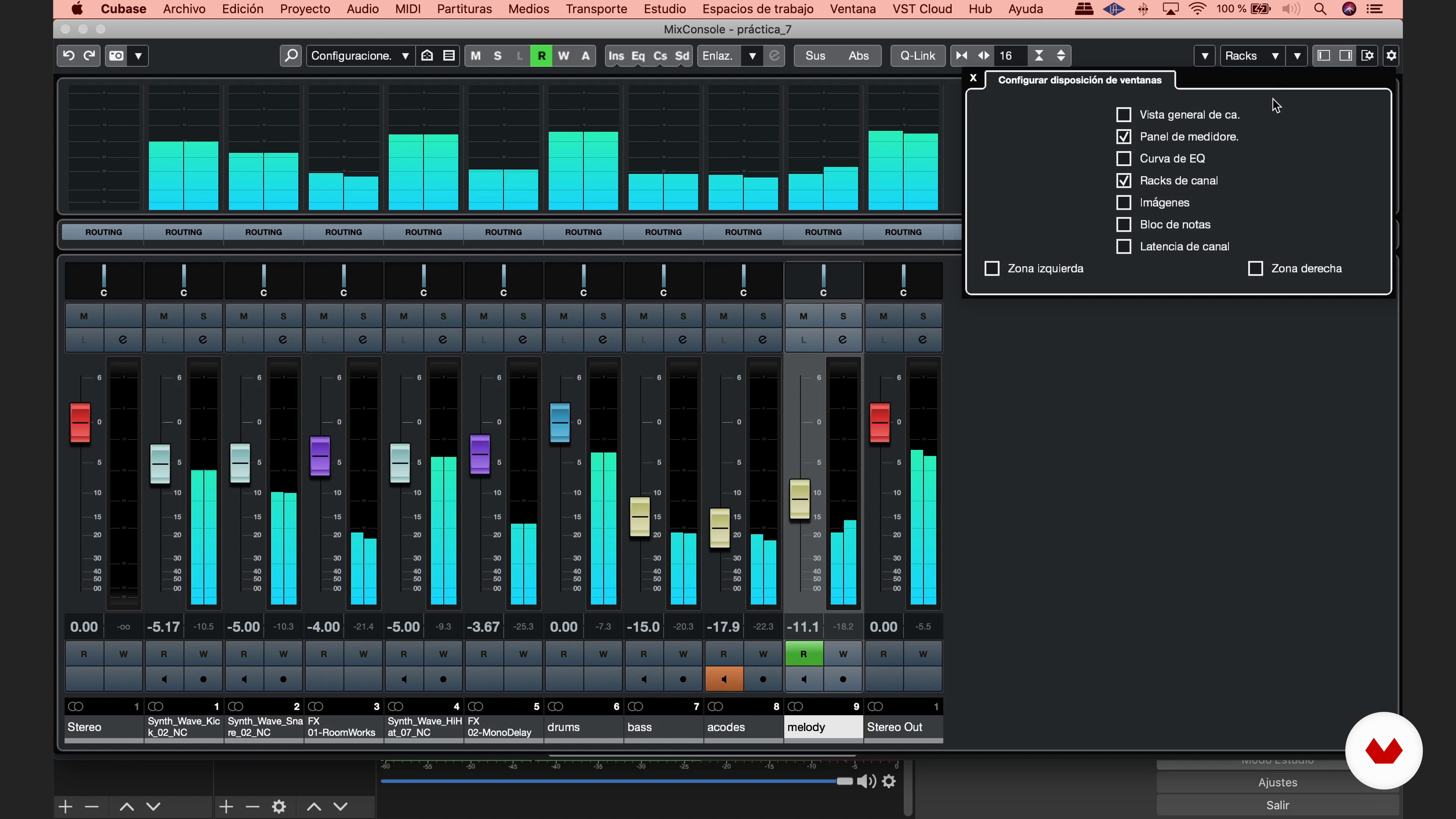Image resolution: width=1456 pixels, height=819 pixels.
Task: Open the Archivo menu
Action: [184, 9]
